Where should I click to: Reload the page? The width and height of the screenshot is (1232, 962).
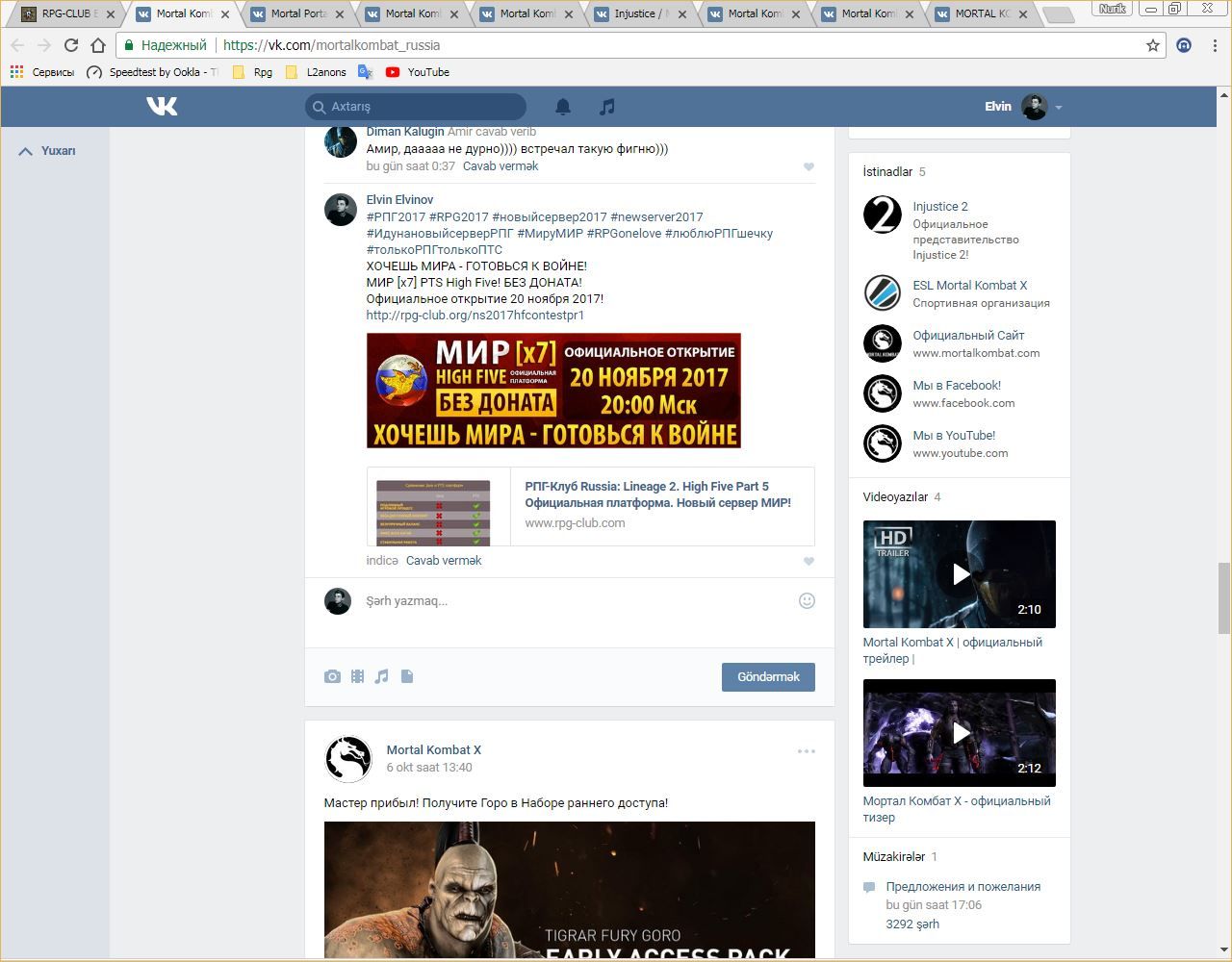click(70, 45)
